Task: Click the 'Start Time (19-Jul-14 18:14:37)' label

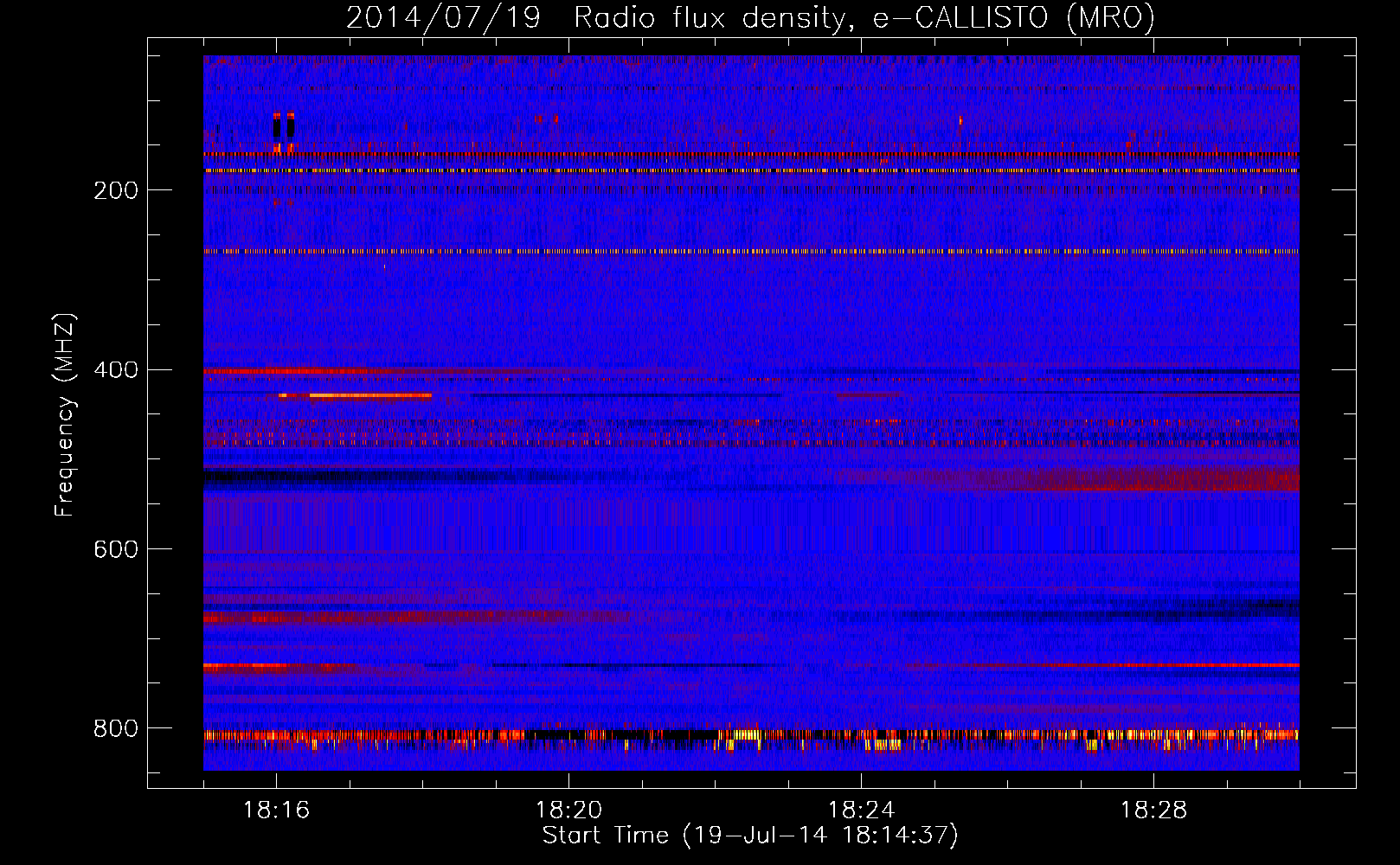Action: [x=750, y=836]
